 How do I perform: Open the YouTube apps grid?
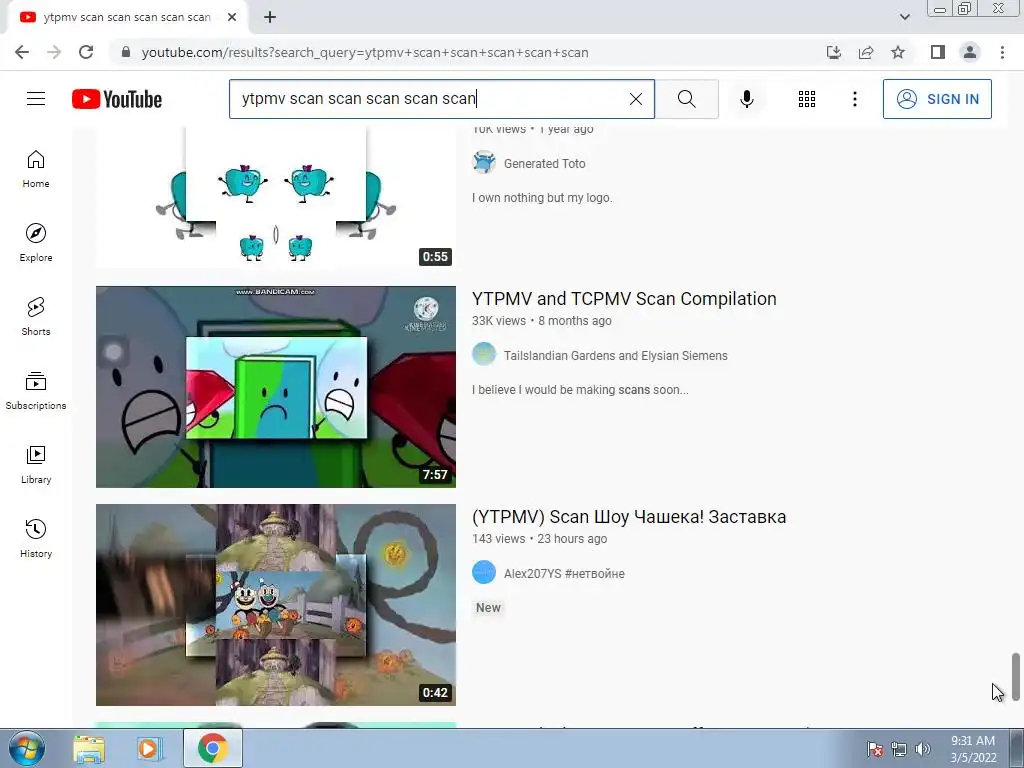807,99
